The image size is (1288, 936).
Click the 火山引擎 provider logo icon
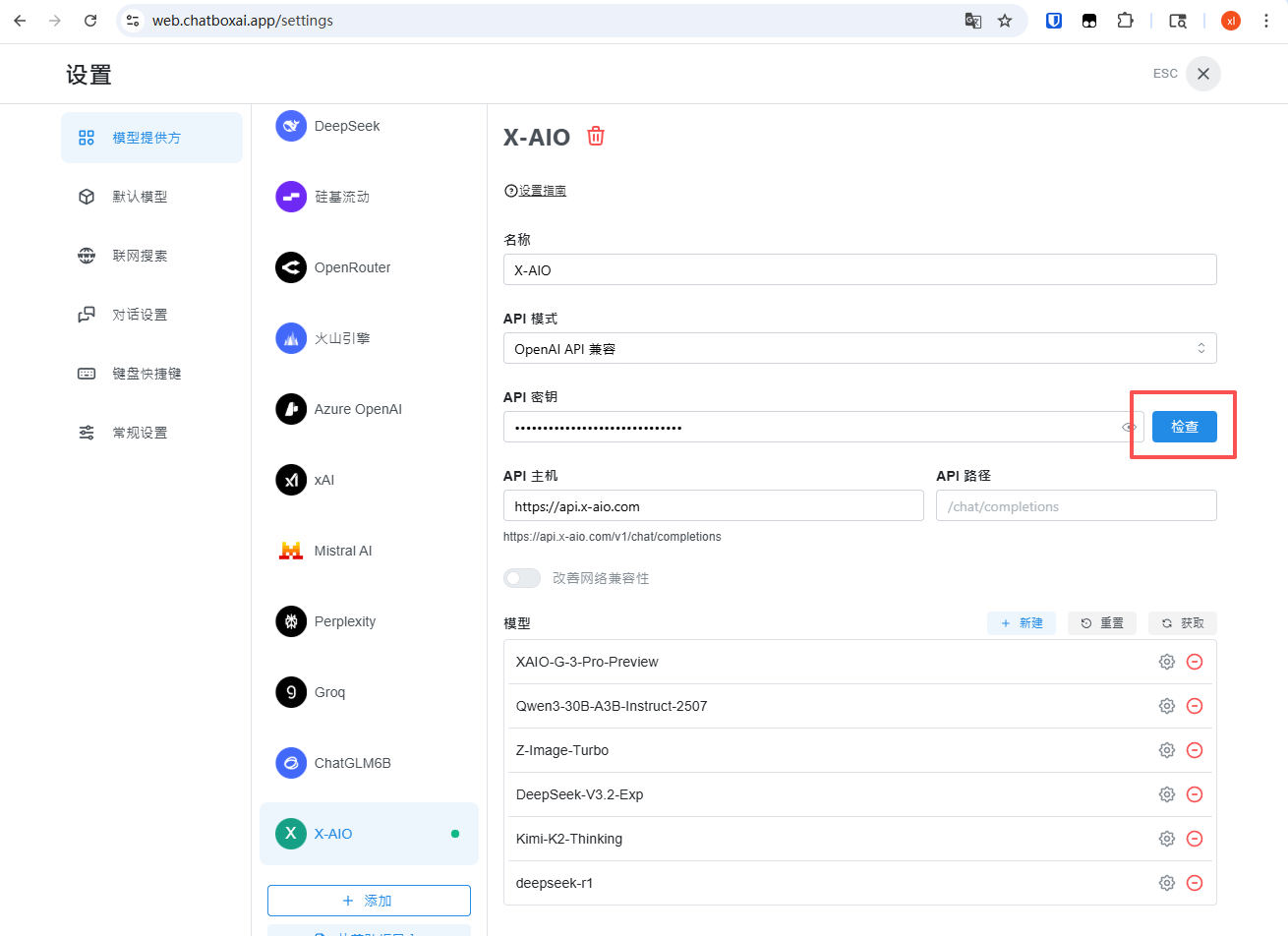(x=291, y=338)
